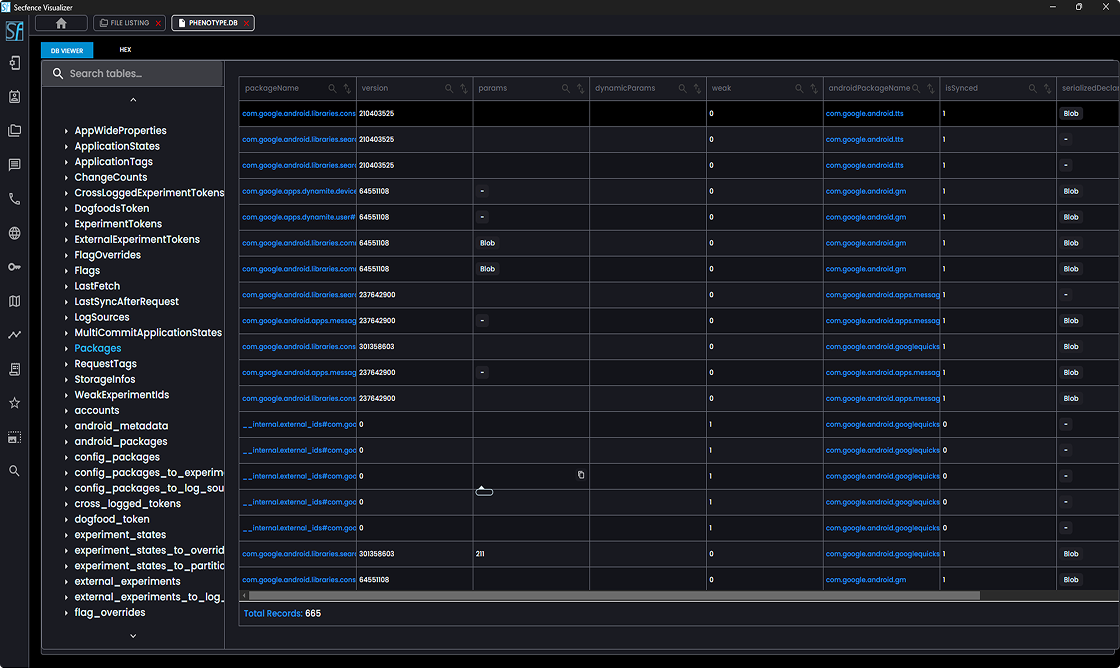Image resolution: width=1120 pixels, height=668 pixels.
Task: Open the passwords key icon
Action: pyautogui.click(x=14, y=266)
